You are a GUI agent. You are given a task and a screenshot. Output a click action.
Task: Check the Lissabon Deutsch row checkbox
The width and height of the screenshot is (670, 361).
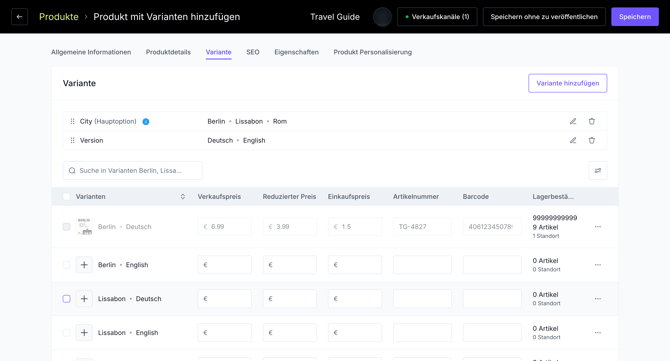tap(66, 299)
